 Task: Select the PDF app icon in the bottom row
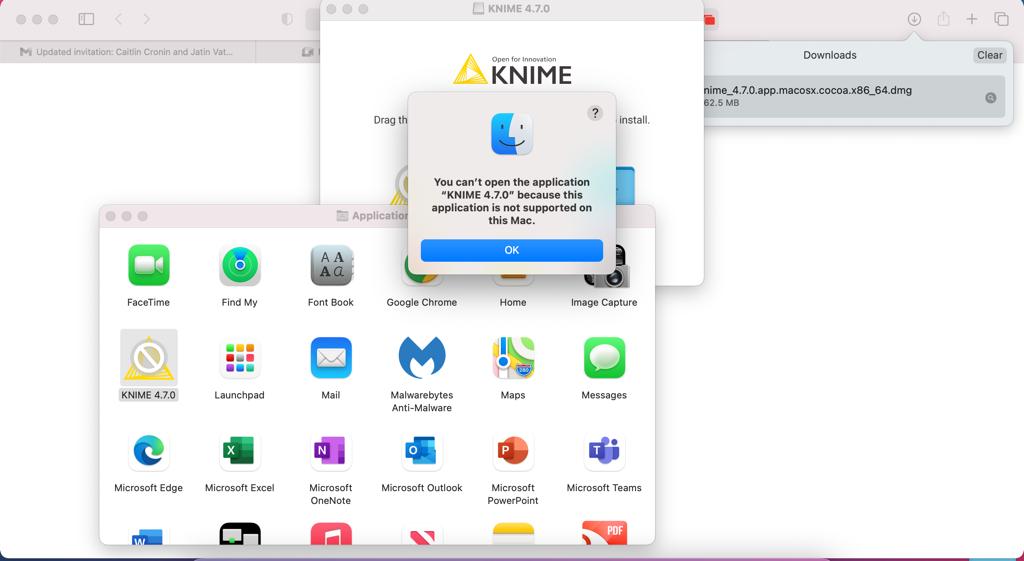[604, 532]
